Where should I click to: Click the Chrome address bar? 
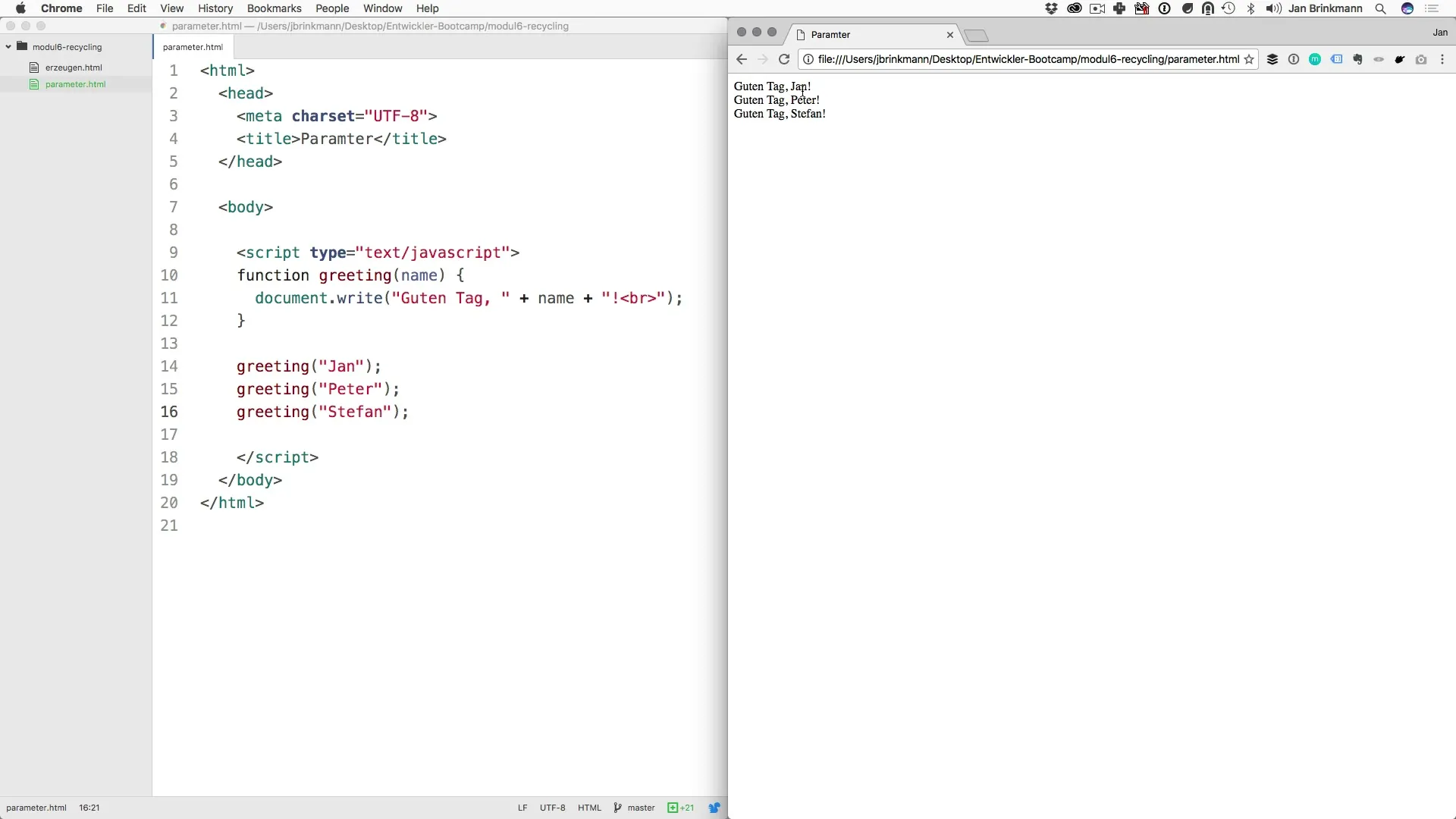1028,59
